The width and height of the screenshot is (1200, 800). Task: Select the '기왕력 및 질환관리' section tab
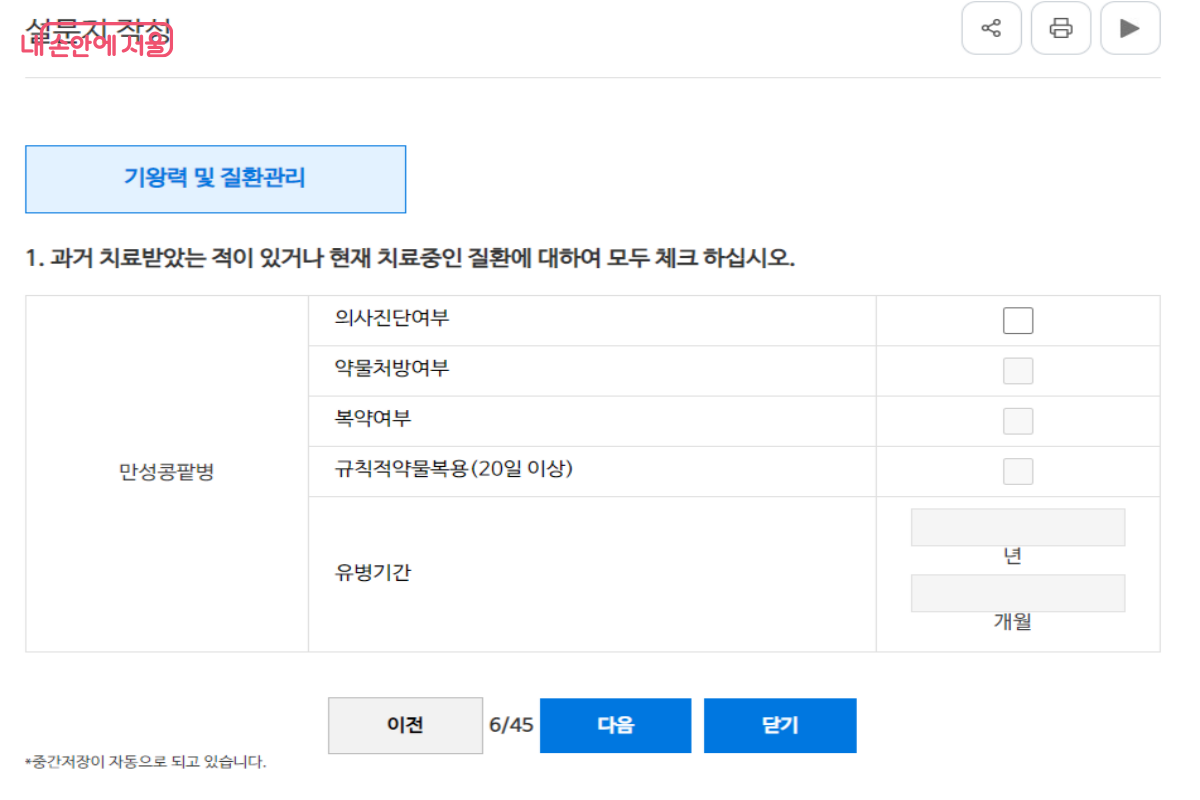[x=215, y=179]
